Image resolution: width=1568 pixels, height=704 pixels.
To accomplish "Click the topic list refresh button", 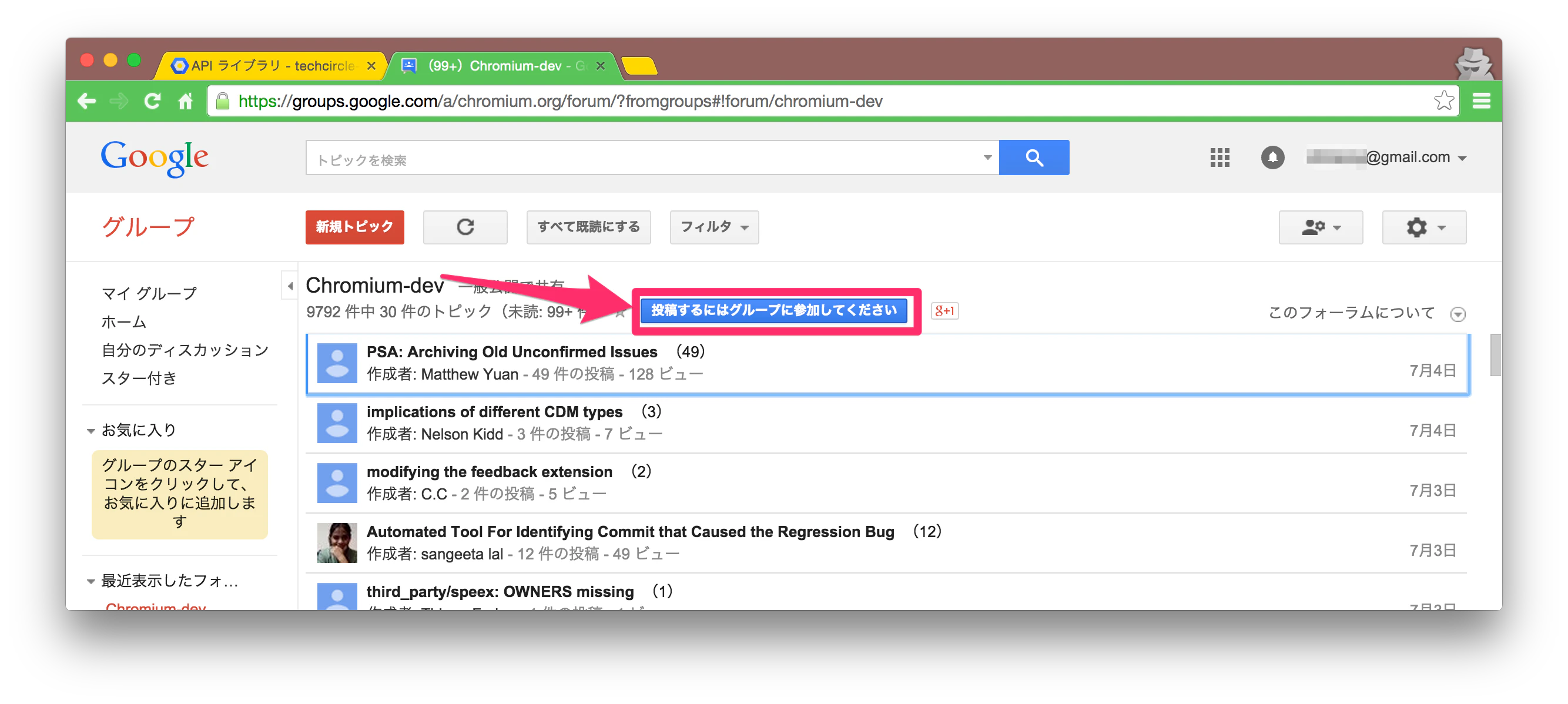I will (465, 227).
